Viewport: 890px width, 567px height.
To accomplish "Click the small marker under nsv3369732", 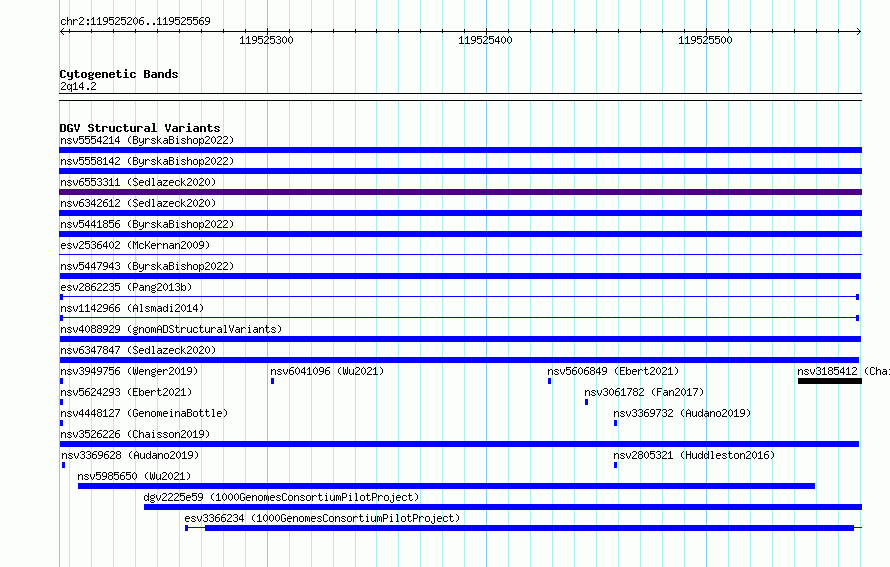I will pyautogui.click(x=615, y=423).
